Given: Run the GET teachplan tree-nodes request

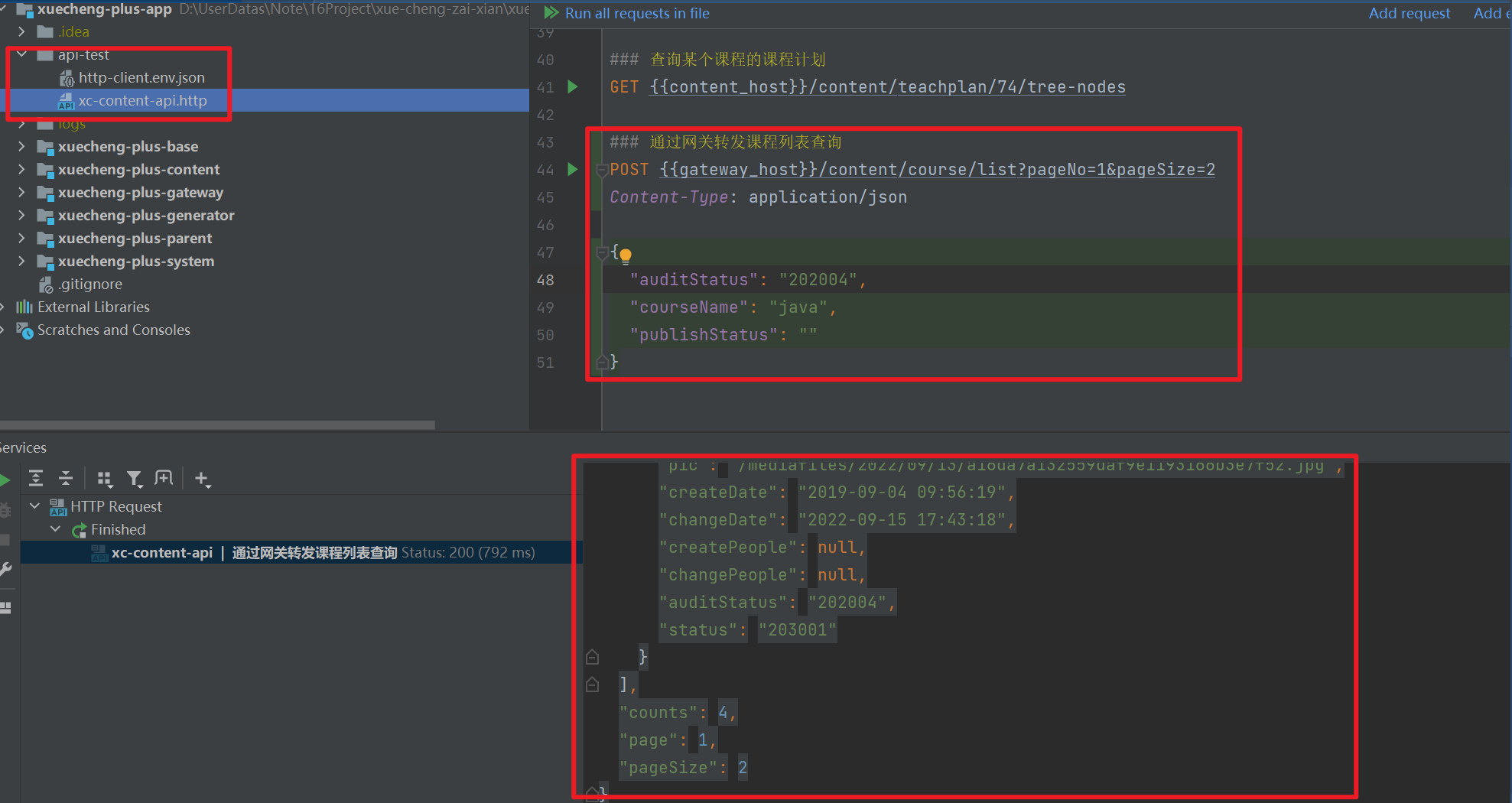Looking at the screenshot, I should [x=573, y=86].
